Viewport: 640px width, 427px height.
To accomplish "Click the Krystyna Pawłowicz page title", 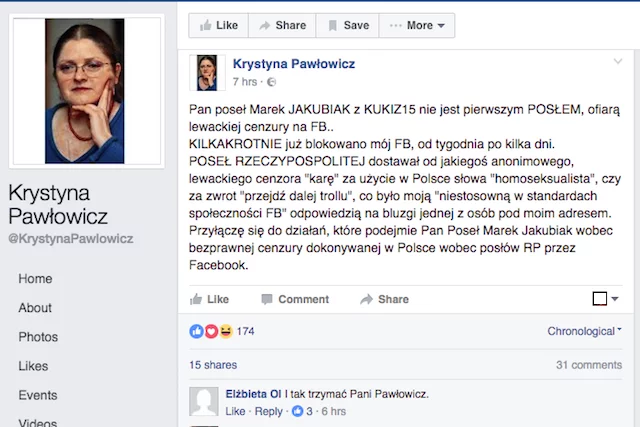I will (58, 205).
